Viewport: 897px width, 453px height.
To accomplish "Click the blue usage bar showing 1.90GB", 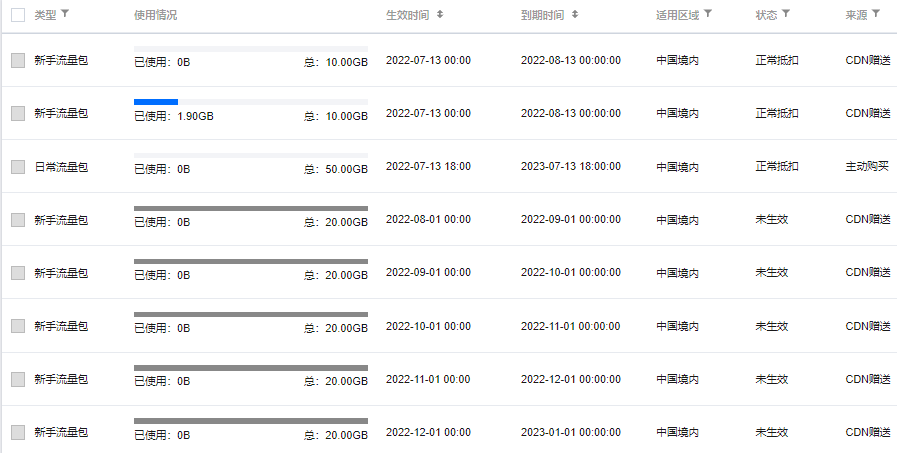I will point(156,102).
